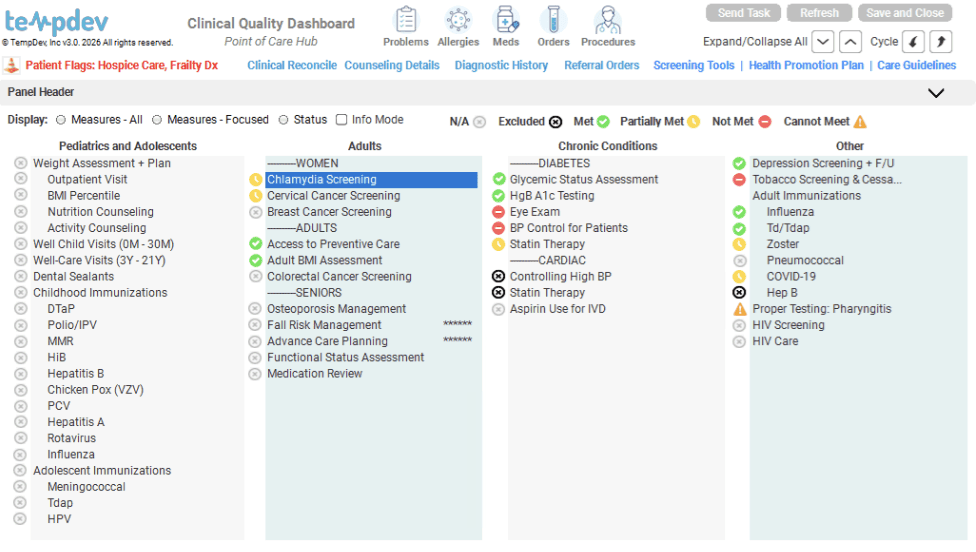Image resolution: width=976 pixels, height=552 pixels.
Task: Click the Cycle previous arrow icon
Action: [x=913, y=42]
